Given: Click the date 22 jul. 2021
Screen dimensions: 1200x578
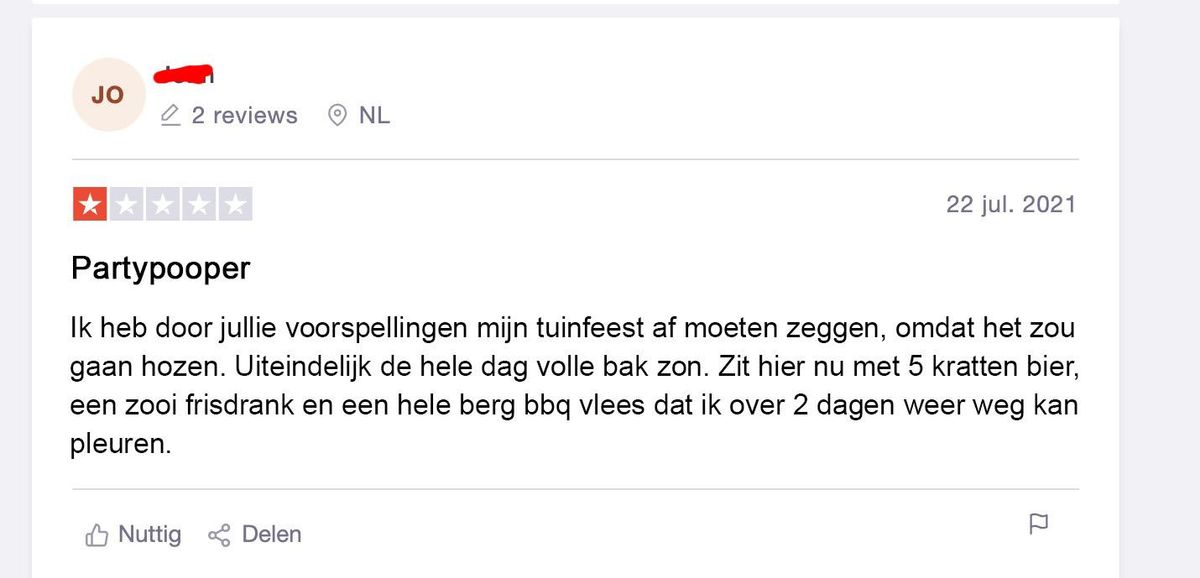Looking at the screenshot, I should coord(1011,205).
